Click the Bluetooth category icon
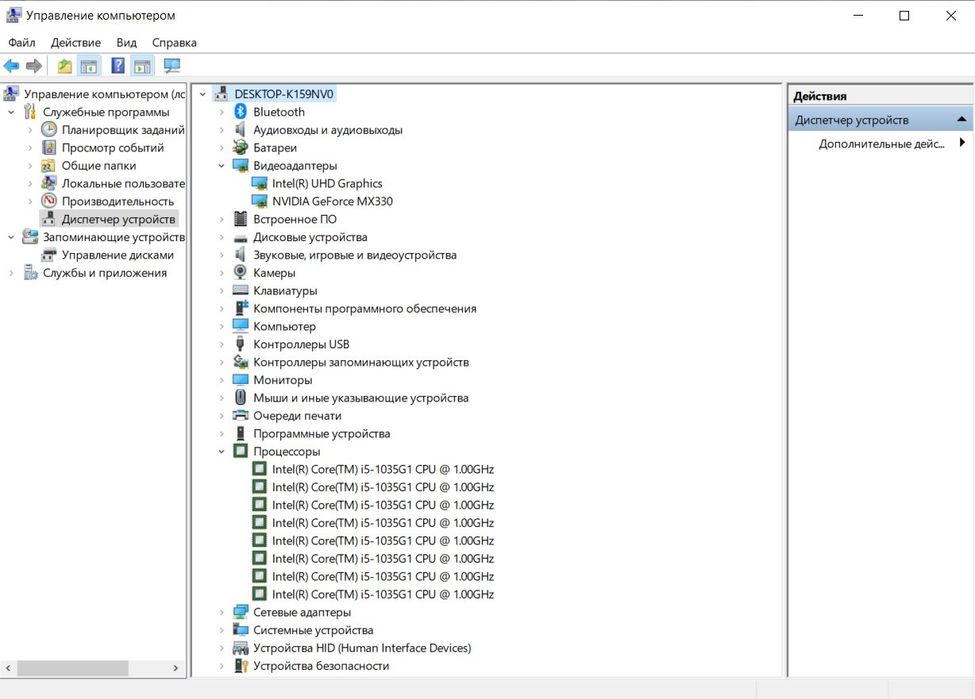 pyautogui.click(x=241, y=112)
